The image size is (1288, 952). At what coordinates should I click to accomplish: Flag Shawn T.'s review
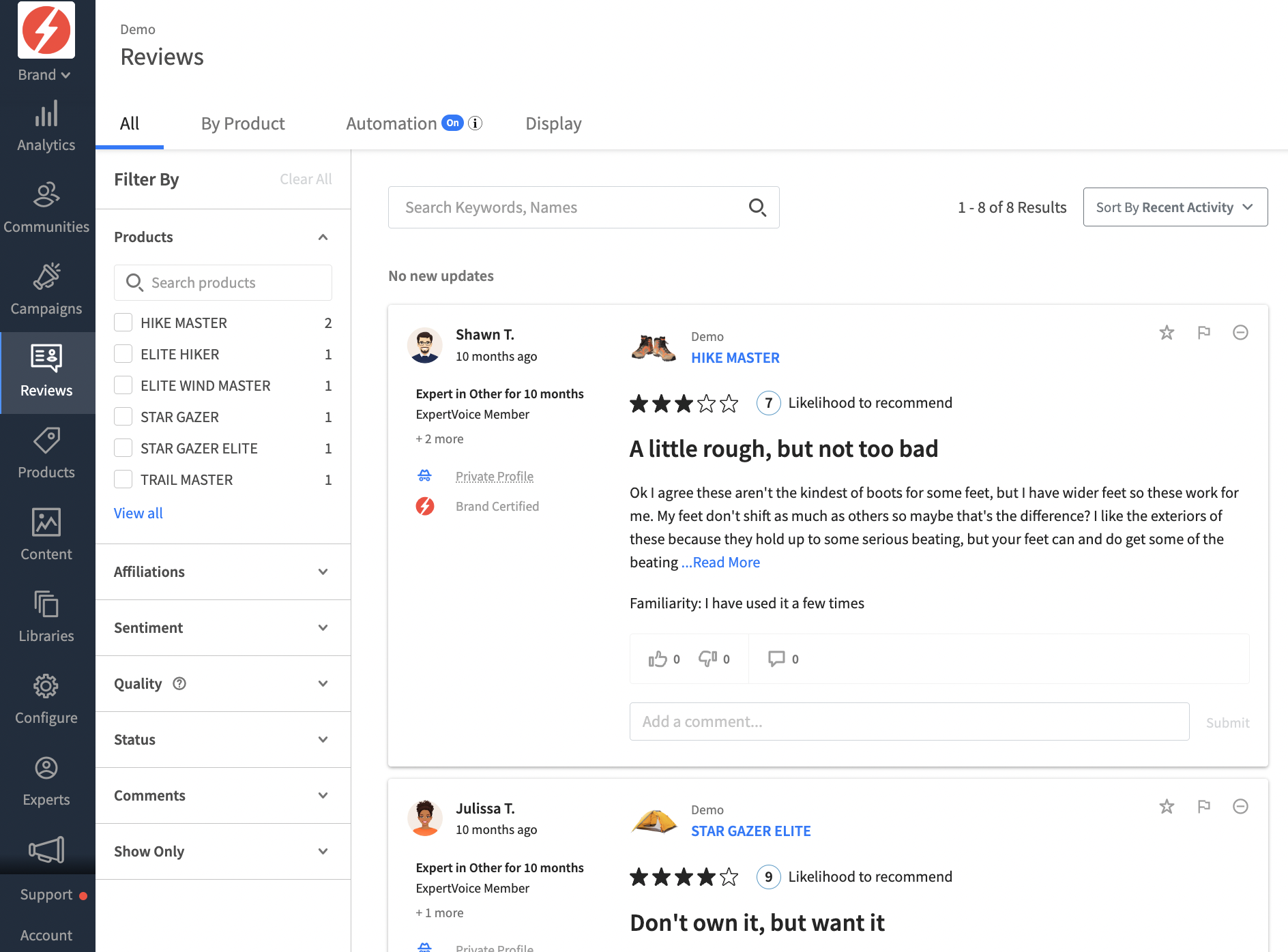click(x=1204, y=333)
